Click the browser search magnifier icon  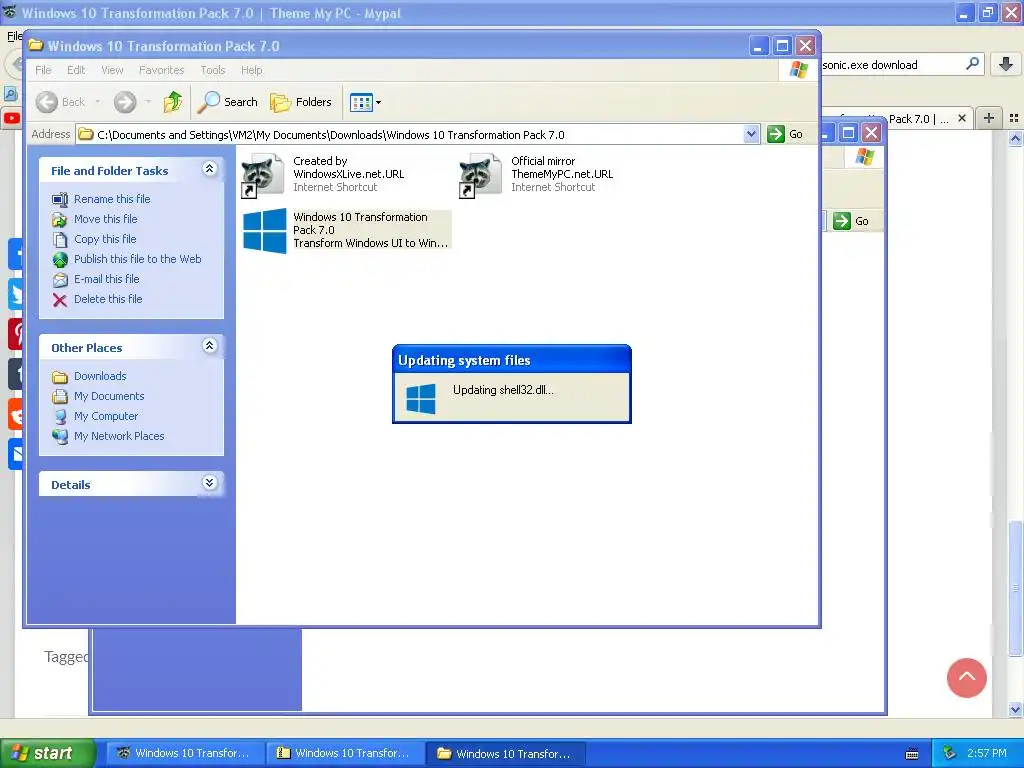(972, 64)
